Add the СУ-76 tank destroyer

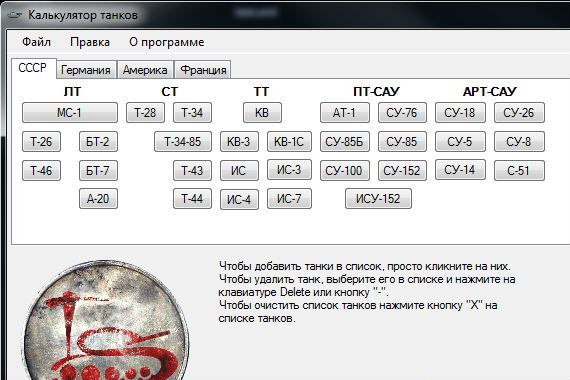pyautogui.click(x=402, y=112)
